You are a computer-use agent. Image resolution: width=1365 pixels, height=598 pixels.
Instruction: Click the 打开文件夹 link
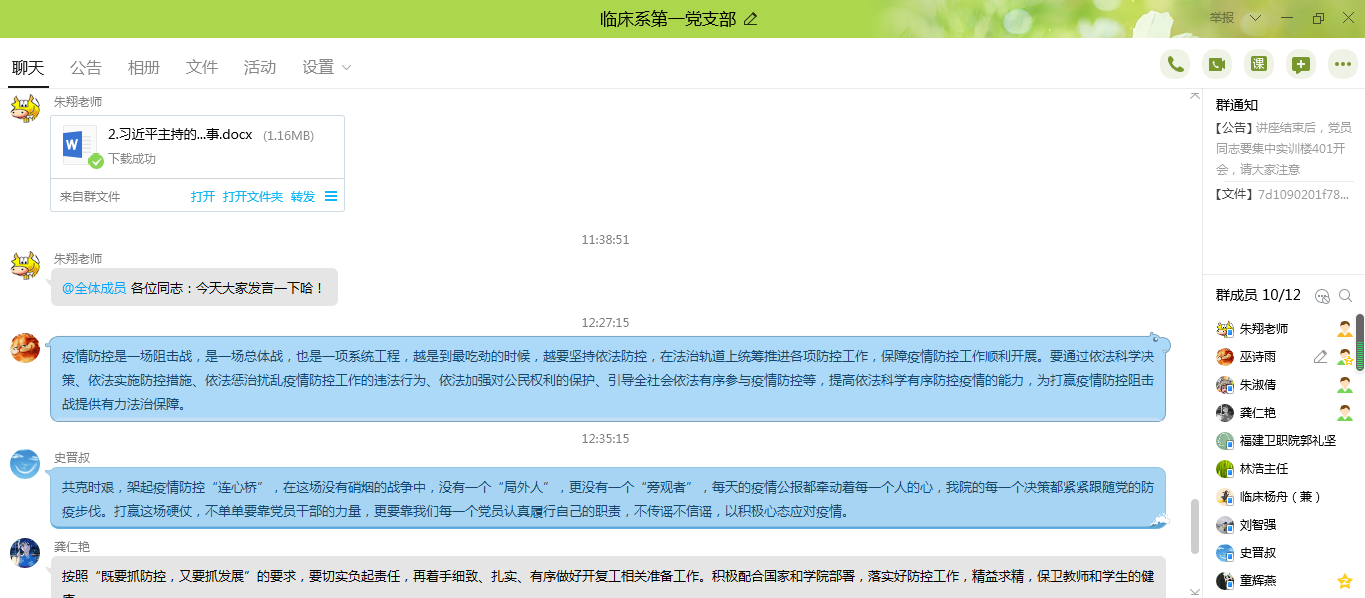tap(253, 196)
